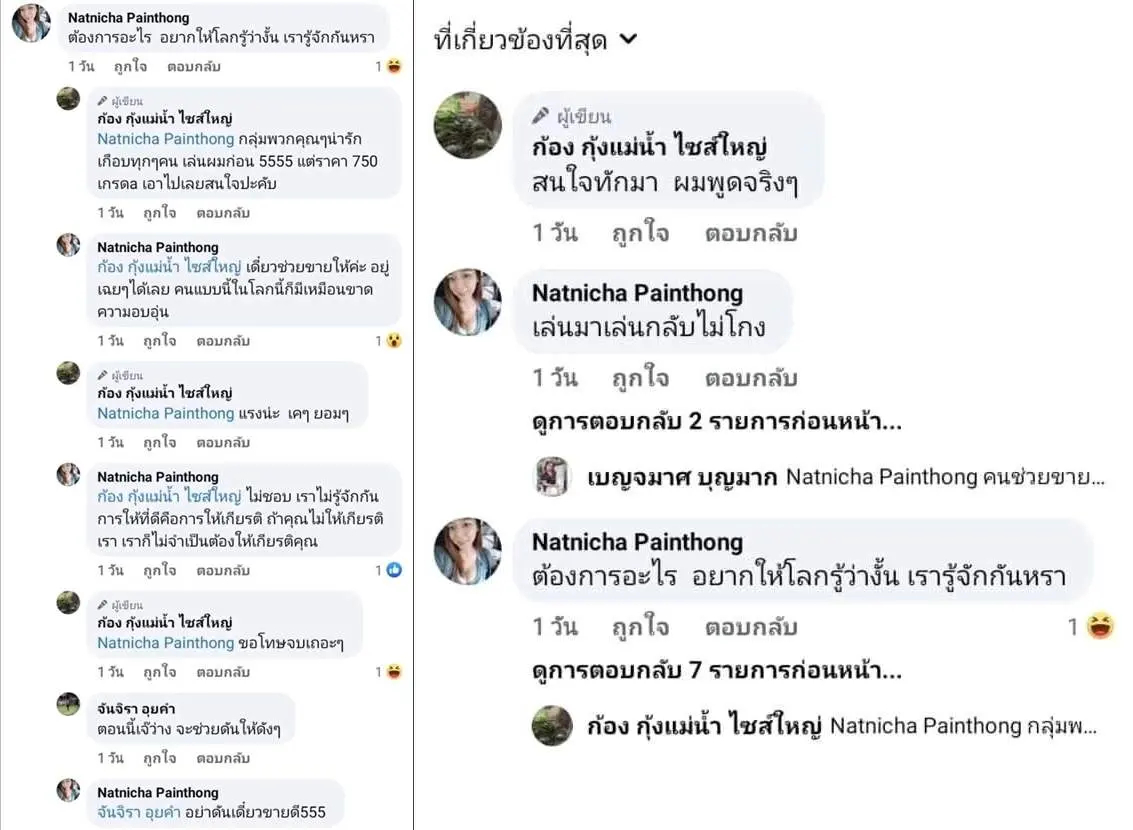Click the haha reaction beside 'ขอโทษจบเถอะๆ' reply

click(x=395, y=671)
